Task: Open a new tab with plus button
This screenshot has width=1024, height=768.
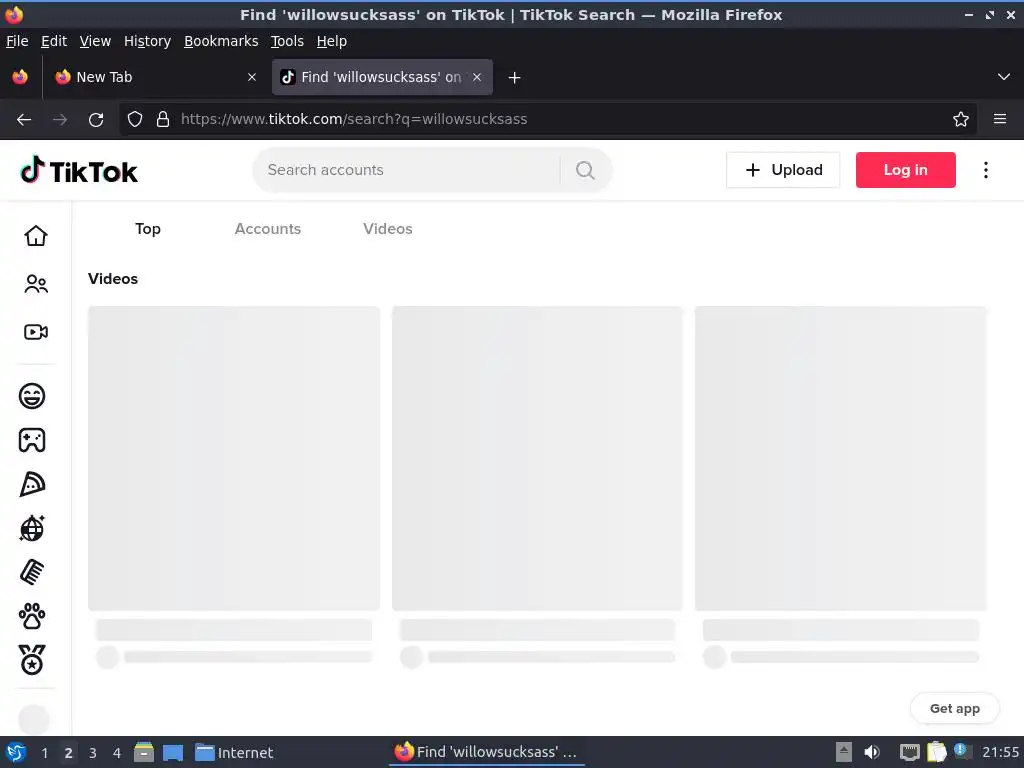Action: pos(515,78)
